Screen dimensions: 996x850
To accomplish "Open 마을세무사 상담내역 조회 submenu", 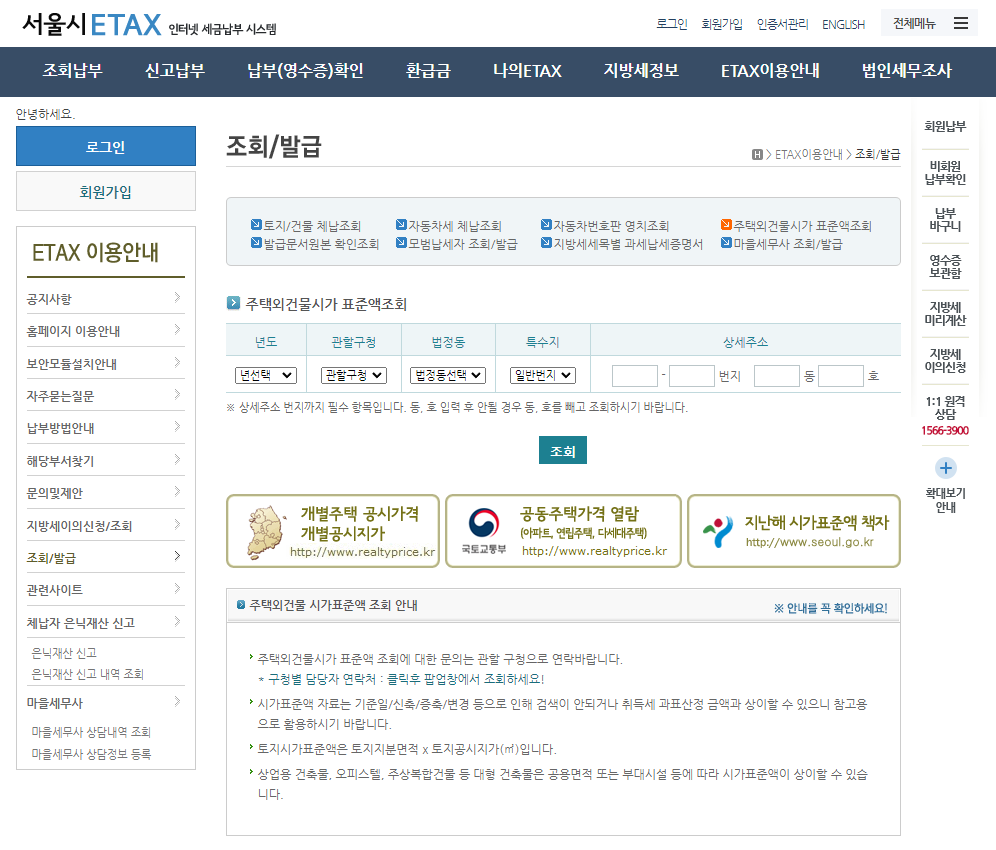I will (91, 732).
